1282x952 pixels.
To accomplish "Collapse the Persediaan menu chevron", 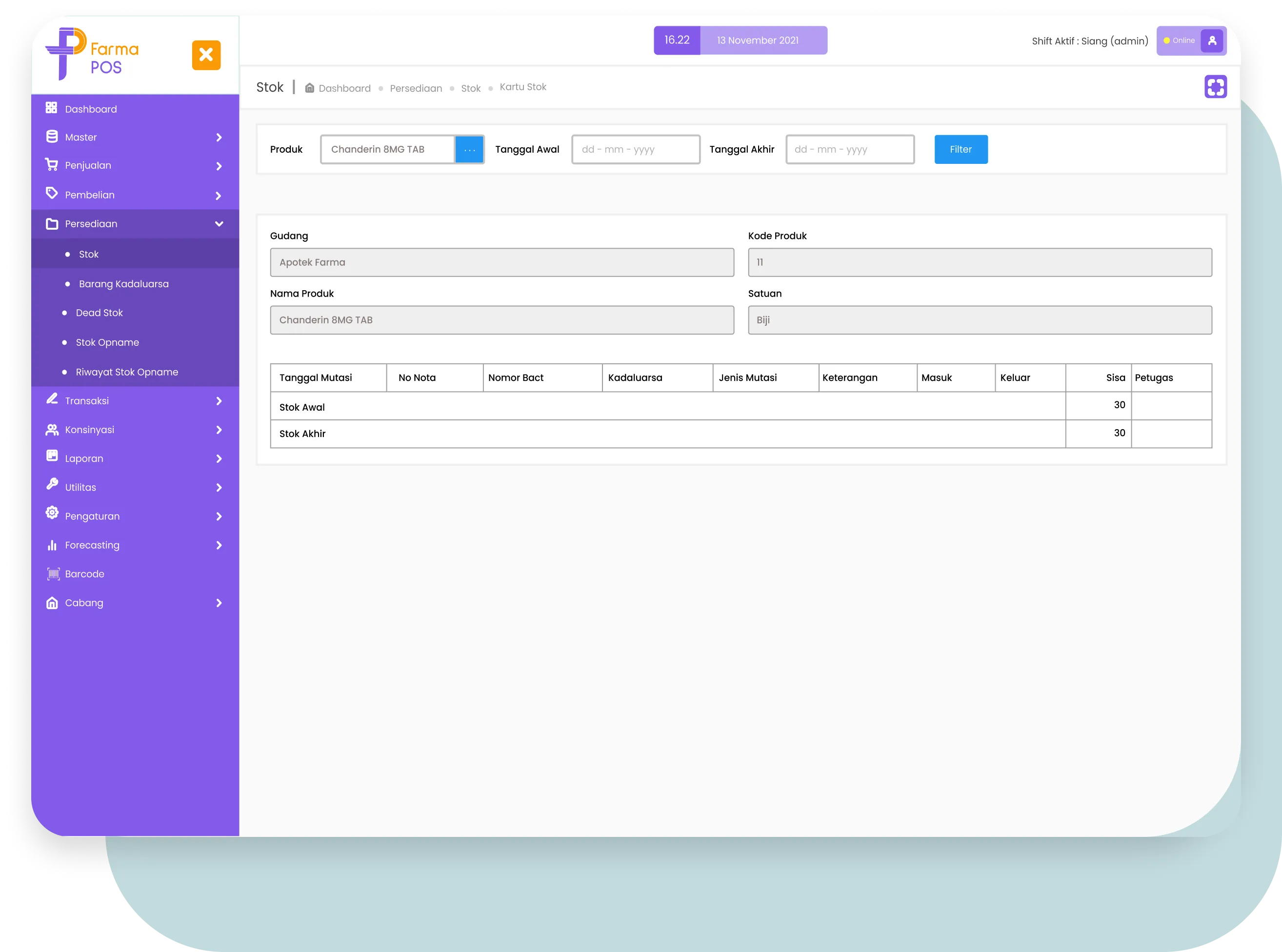I will 219,223.
